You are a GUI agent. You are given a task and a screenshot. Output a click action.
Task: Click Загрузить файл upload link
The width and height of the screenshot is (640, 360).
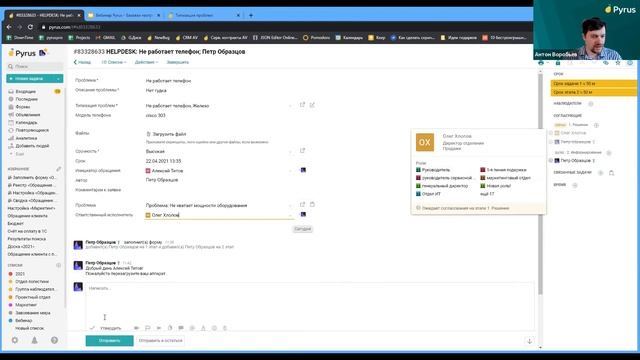[166, 134]
